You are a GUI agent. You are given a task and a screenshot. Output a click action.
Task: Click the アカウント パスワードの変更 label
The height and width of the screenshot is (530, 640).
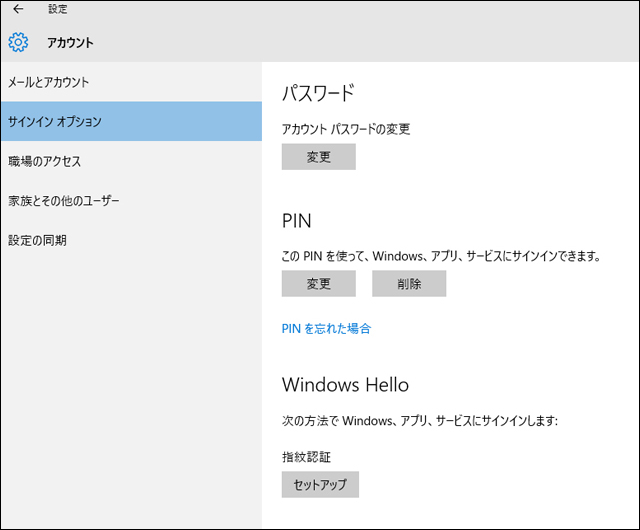(x=346, y=129)
